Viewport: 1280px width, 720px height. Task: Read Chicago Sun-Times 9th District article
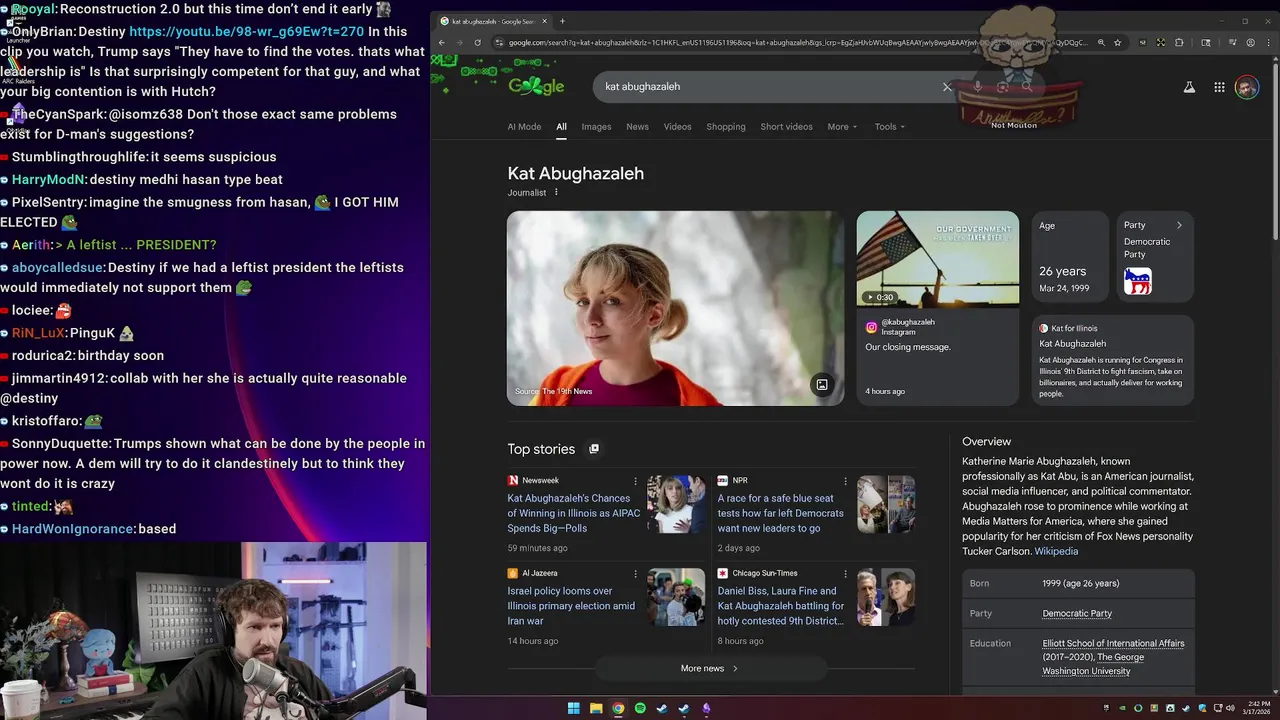[x=781, y=606]
